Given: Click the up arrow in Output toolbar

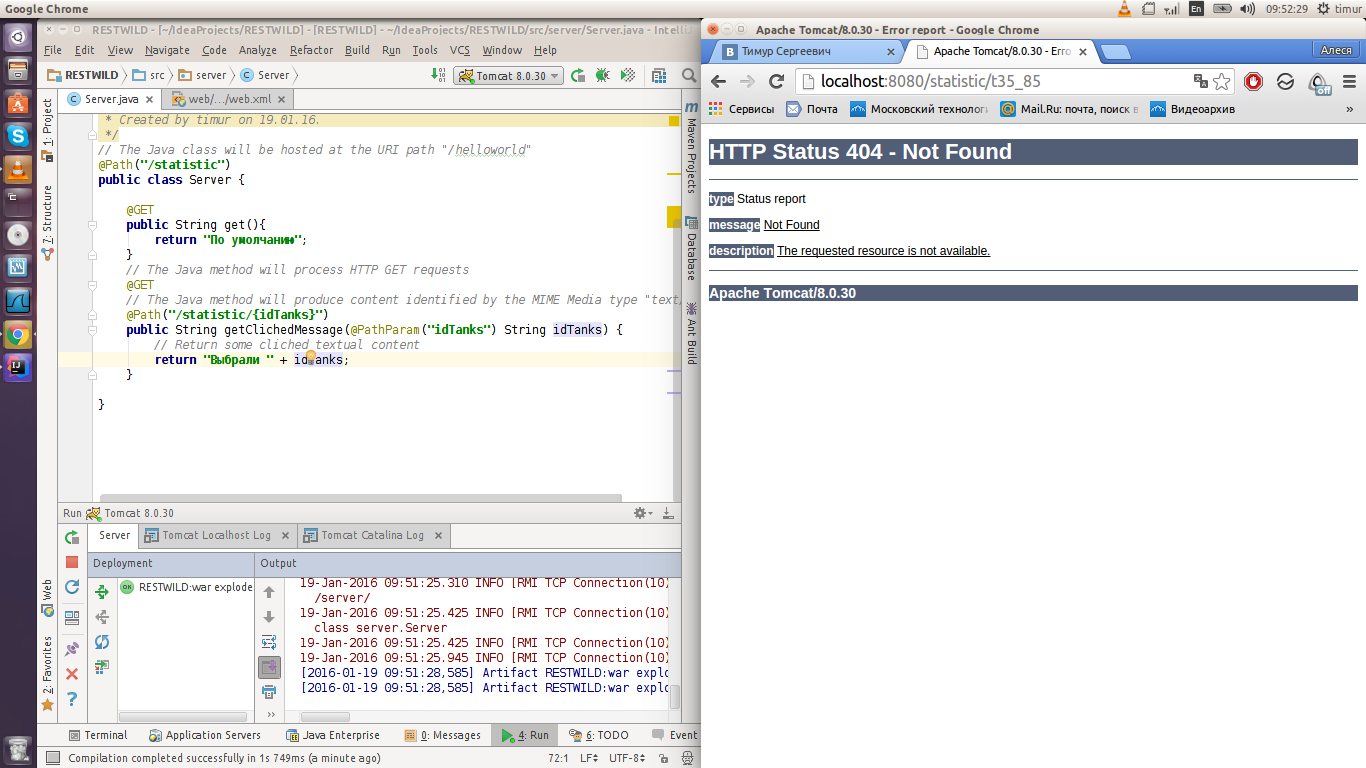Looking at the screenshot, I should [269, 592].
